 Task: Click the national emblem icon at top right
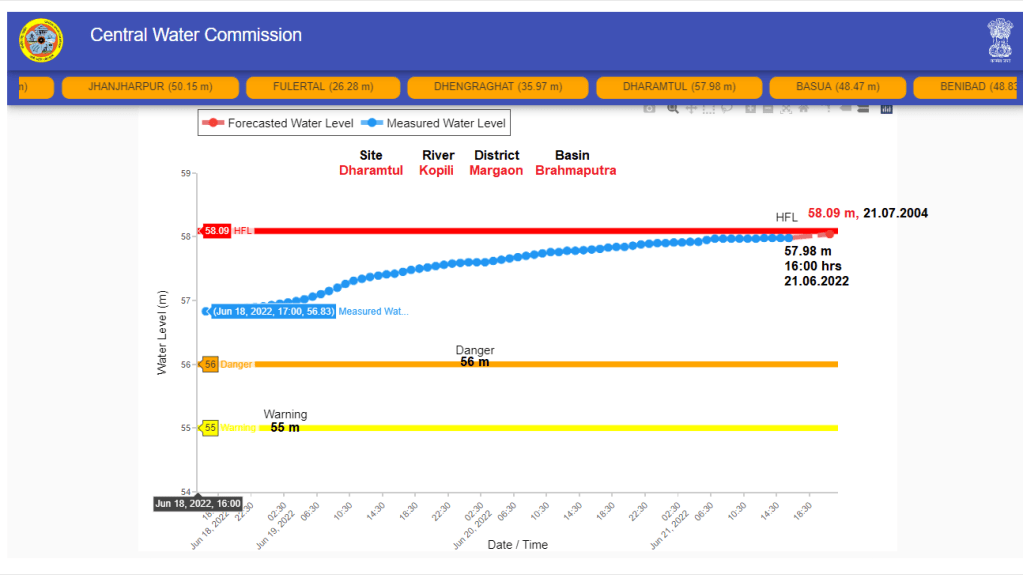point(998,40)
